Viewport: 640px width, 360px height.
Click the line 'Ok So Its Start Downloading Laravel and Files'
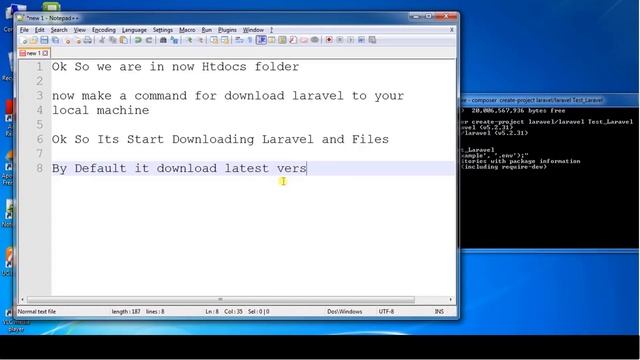tap(220, 140)
